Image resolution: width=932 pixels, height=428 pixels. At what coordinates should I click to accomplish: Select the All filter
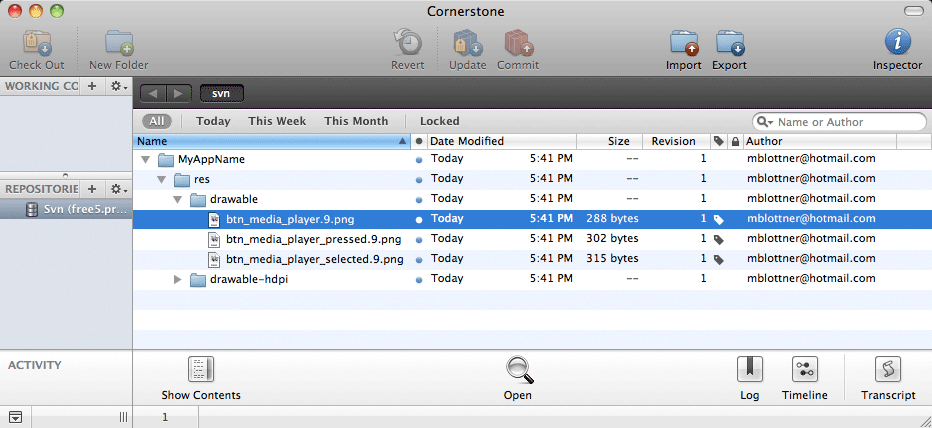156,121
